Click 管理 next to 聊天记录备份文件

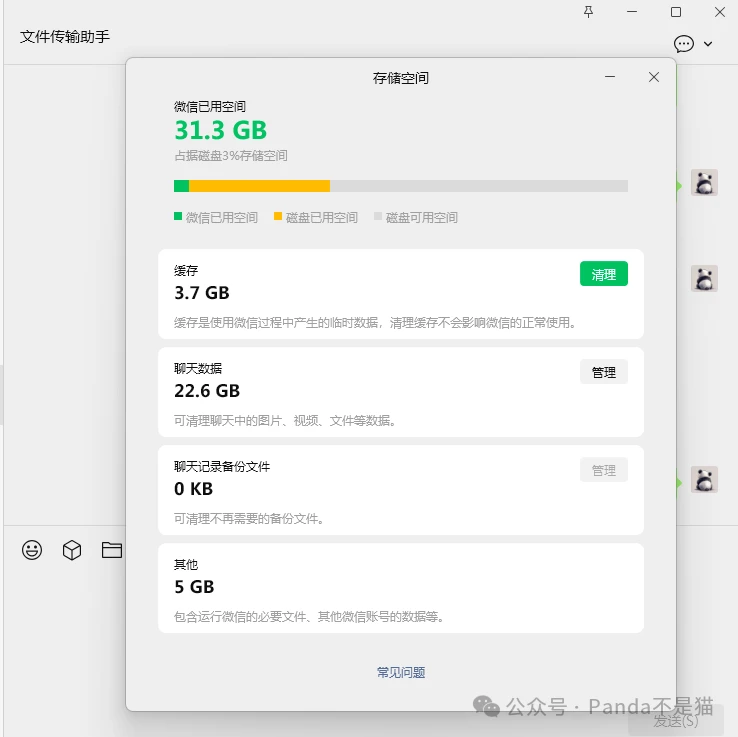tap(603, 470)
